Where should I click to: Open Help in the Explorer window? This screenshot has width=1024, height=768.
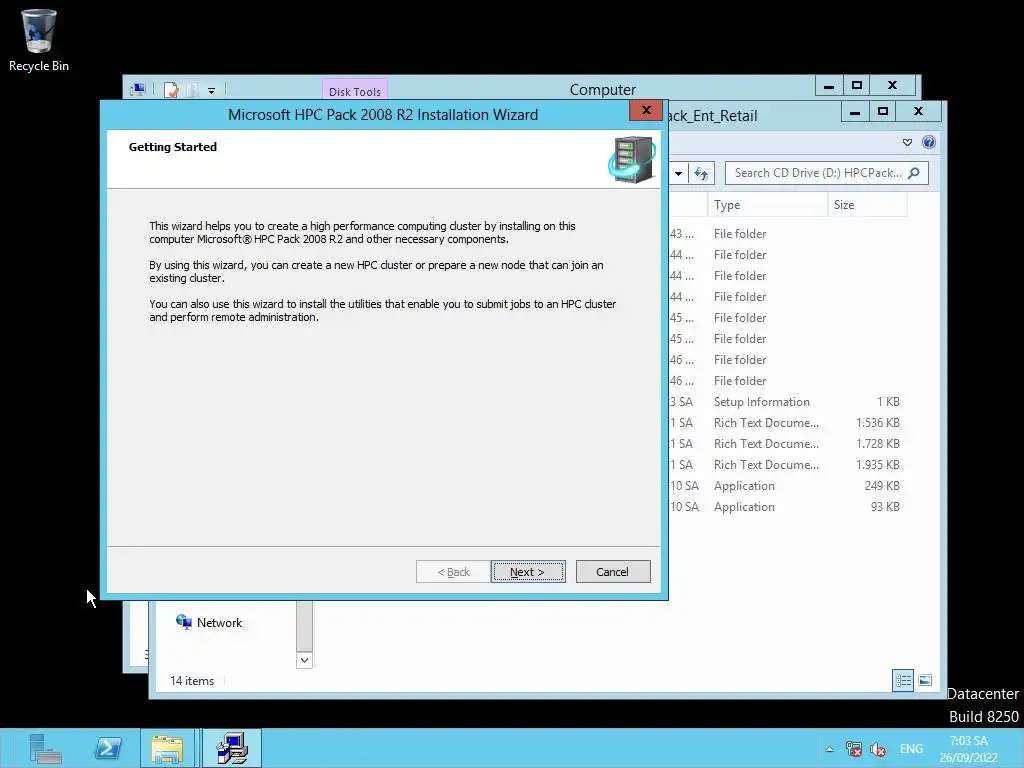[x=929, y=142]
